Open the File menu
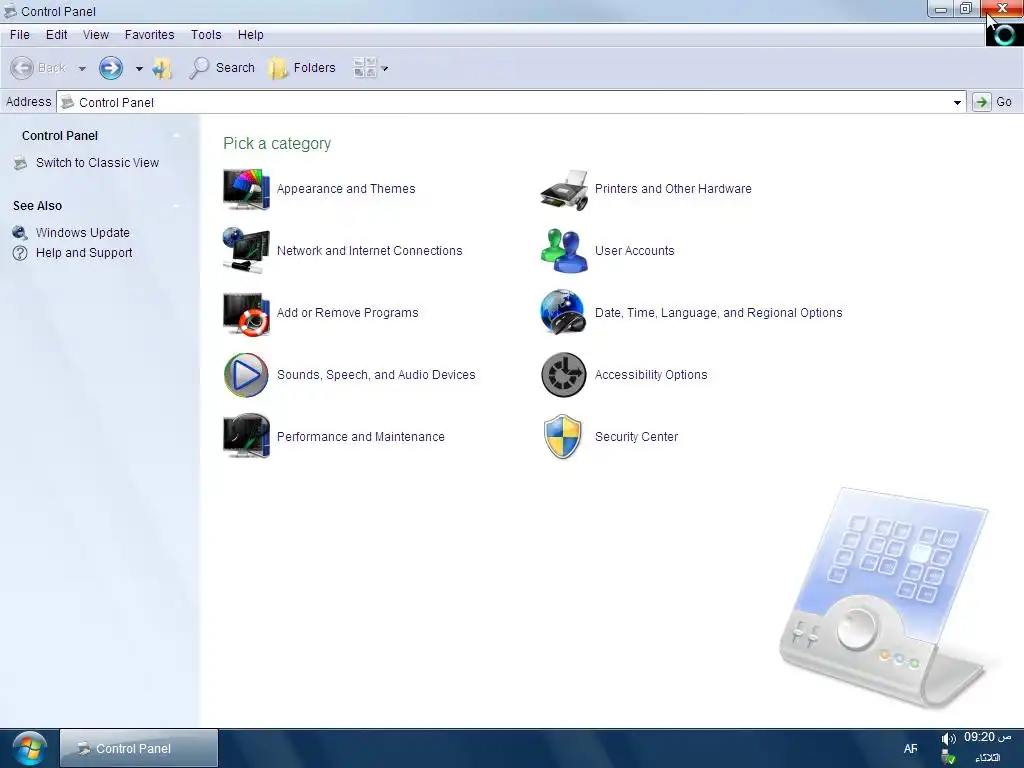The width and height of the screenshot is (1024, 768). tap(20, 35)
